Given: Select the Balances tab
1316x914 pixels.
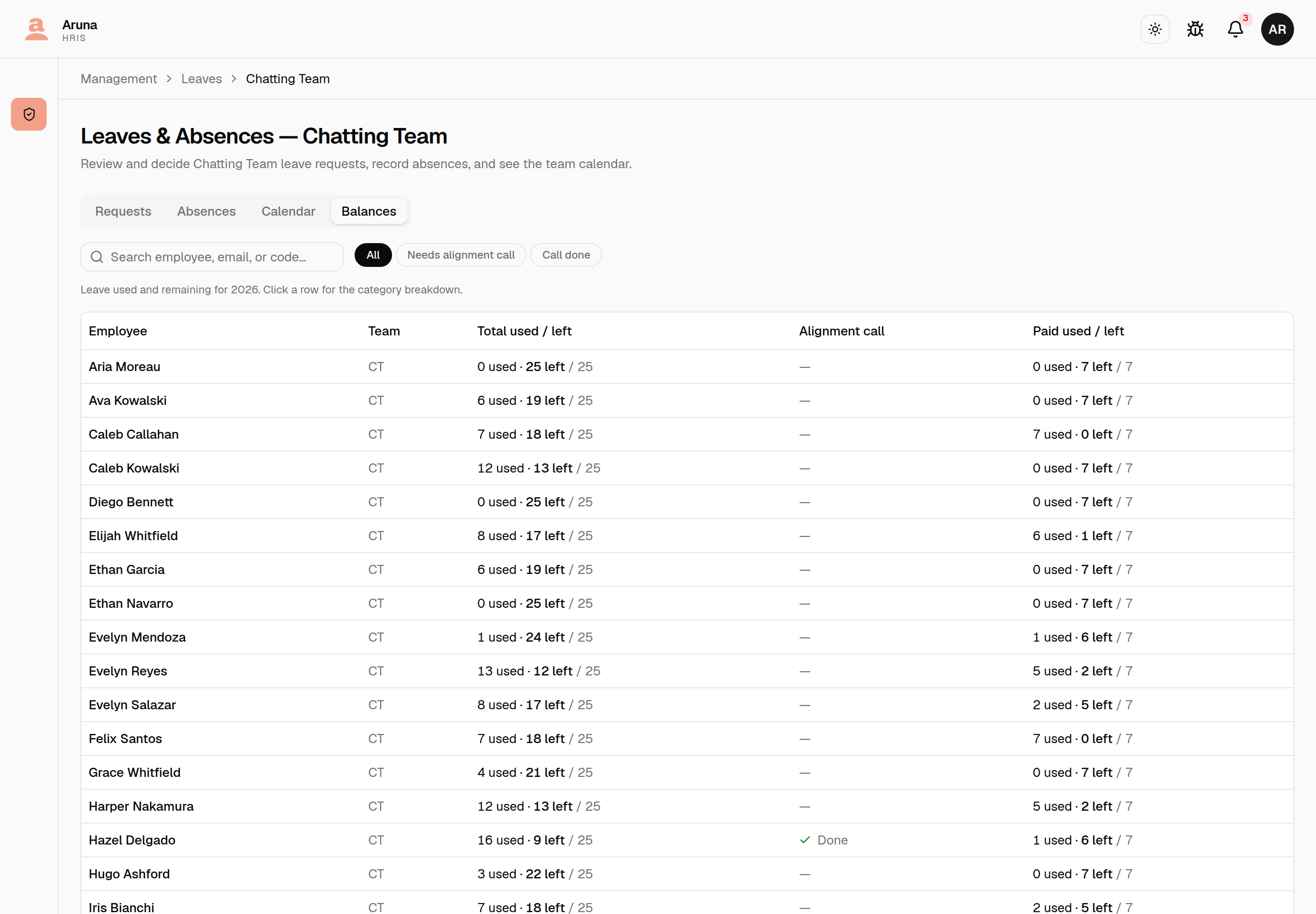Looking at the screenshot, I should coord(369,211).
